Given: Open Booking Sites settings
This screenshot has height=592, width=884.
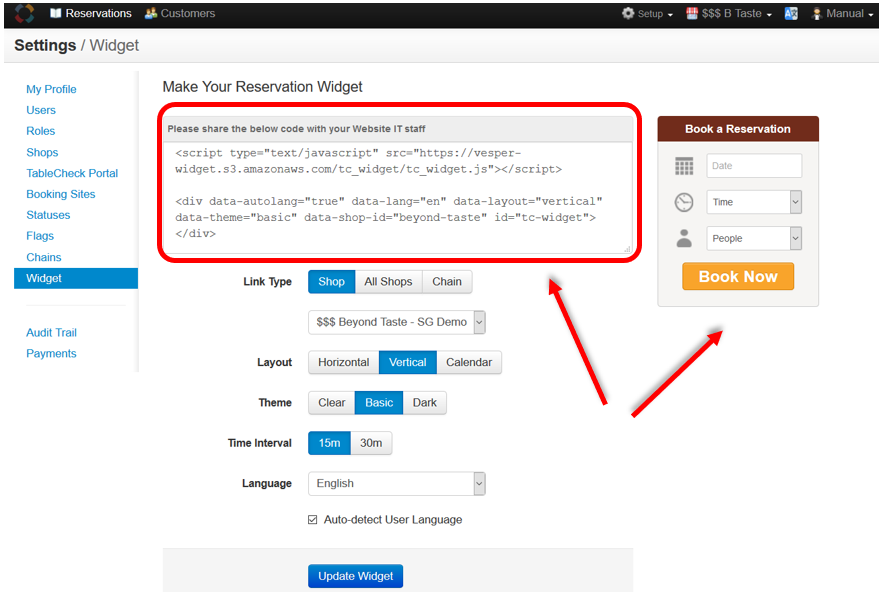Looking at the screenshot, I should tap(61, 194).
